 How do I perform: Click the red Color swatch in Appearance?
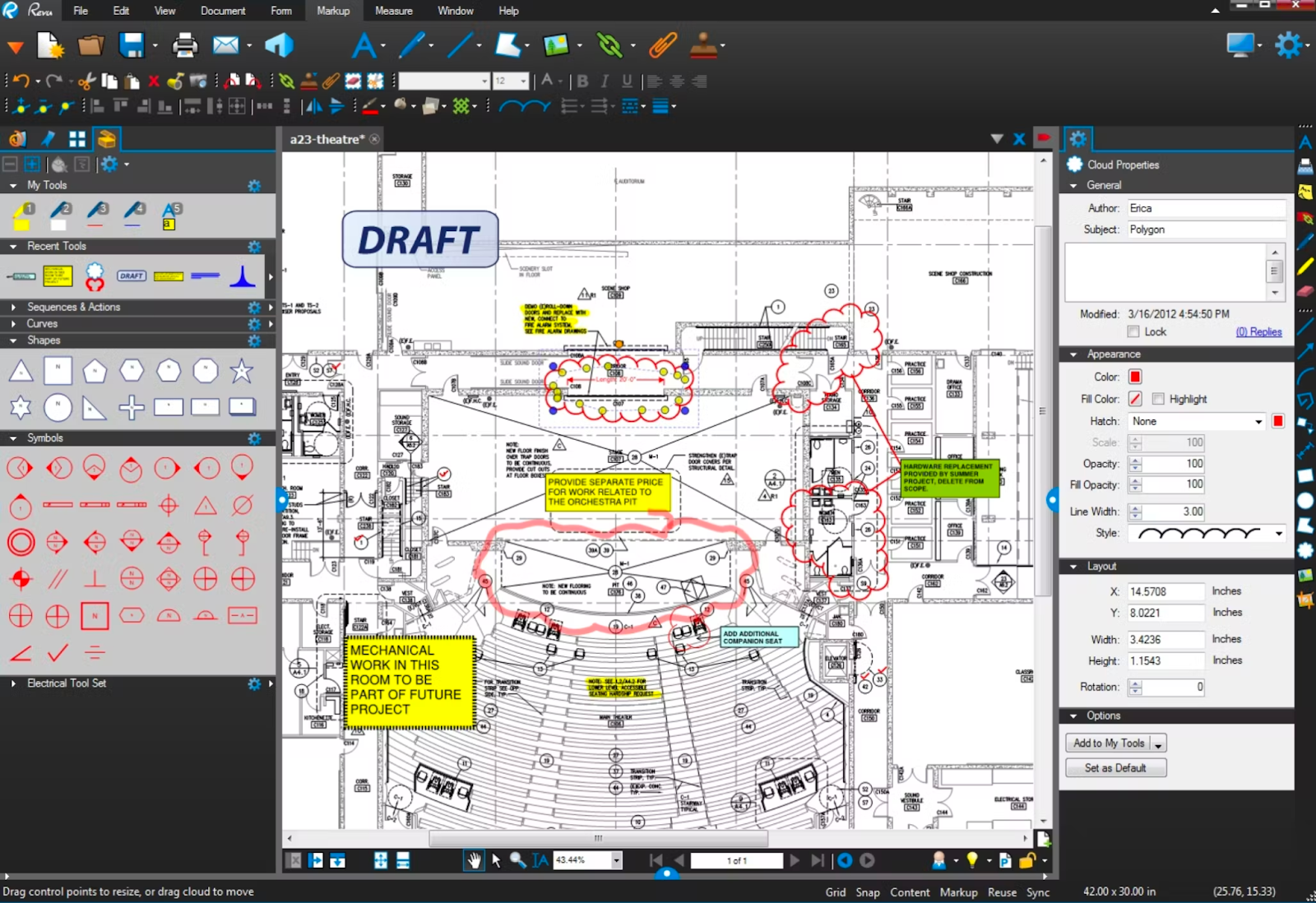[1134, 376]
